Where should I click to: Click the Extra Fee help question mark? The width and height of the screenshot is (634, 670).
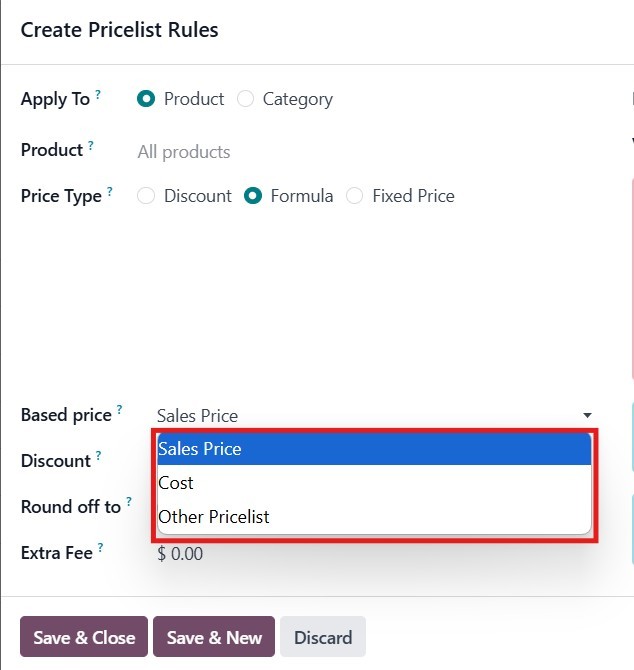point(101,548)
